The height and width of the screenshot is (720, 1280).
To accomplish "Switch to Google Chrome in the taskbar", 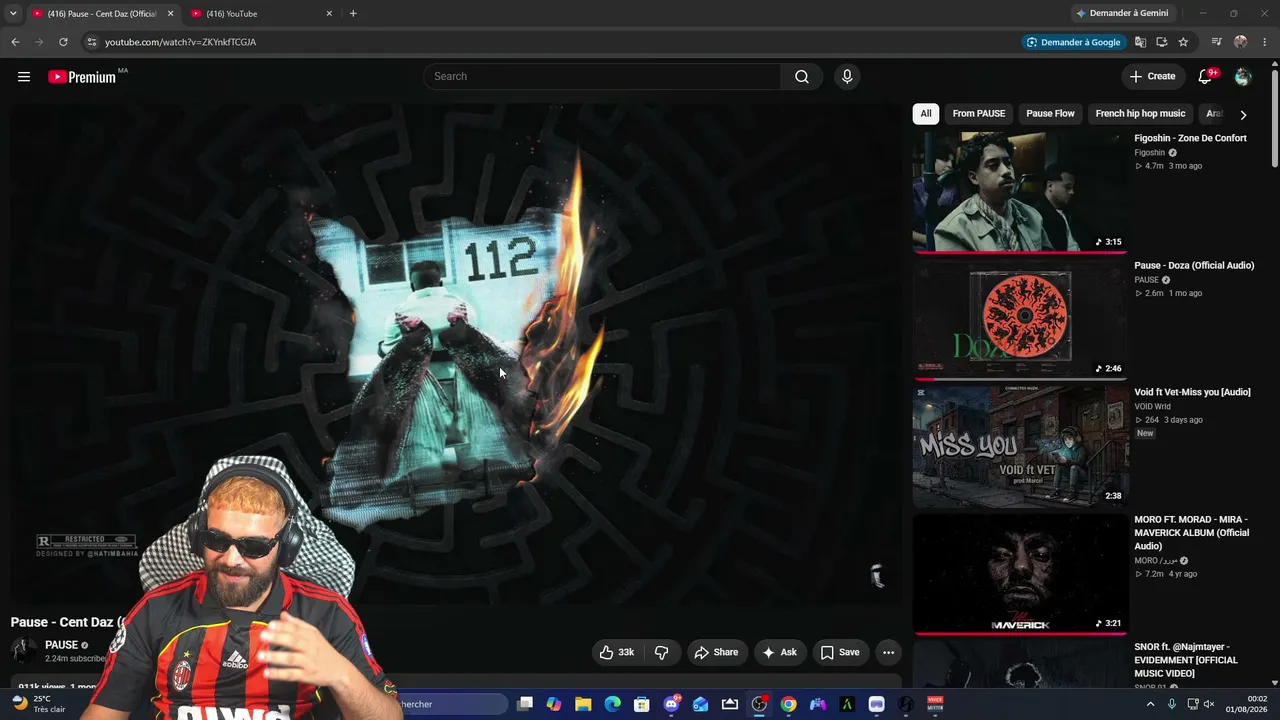I will point(789,704).
